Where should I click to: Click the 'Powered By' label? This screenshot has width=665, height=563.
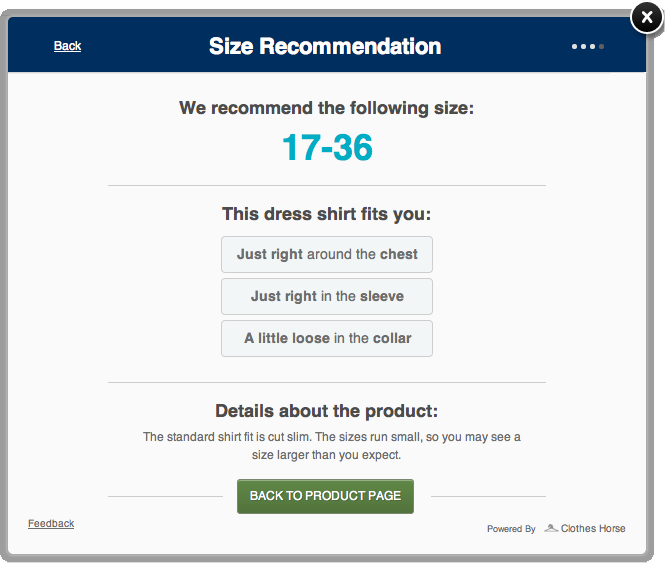pos(511,529)
